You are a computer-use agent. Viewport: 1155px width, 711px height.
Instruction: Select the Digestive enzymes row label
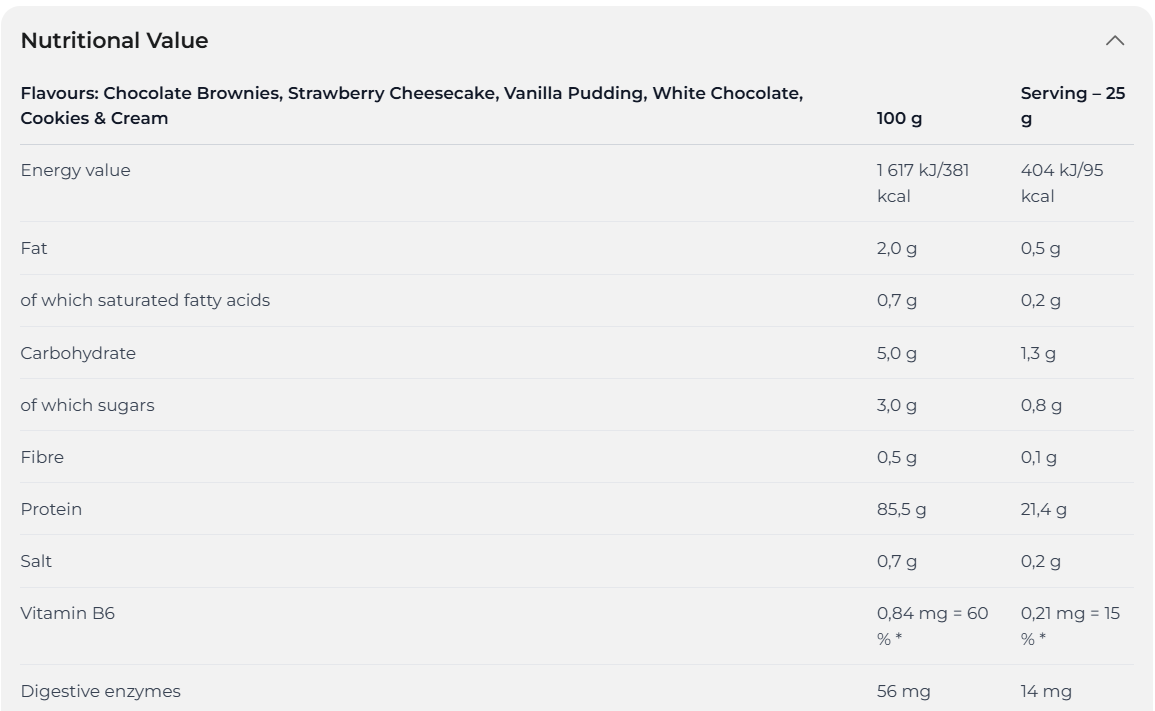[x=100, y=691]
